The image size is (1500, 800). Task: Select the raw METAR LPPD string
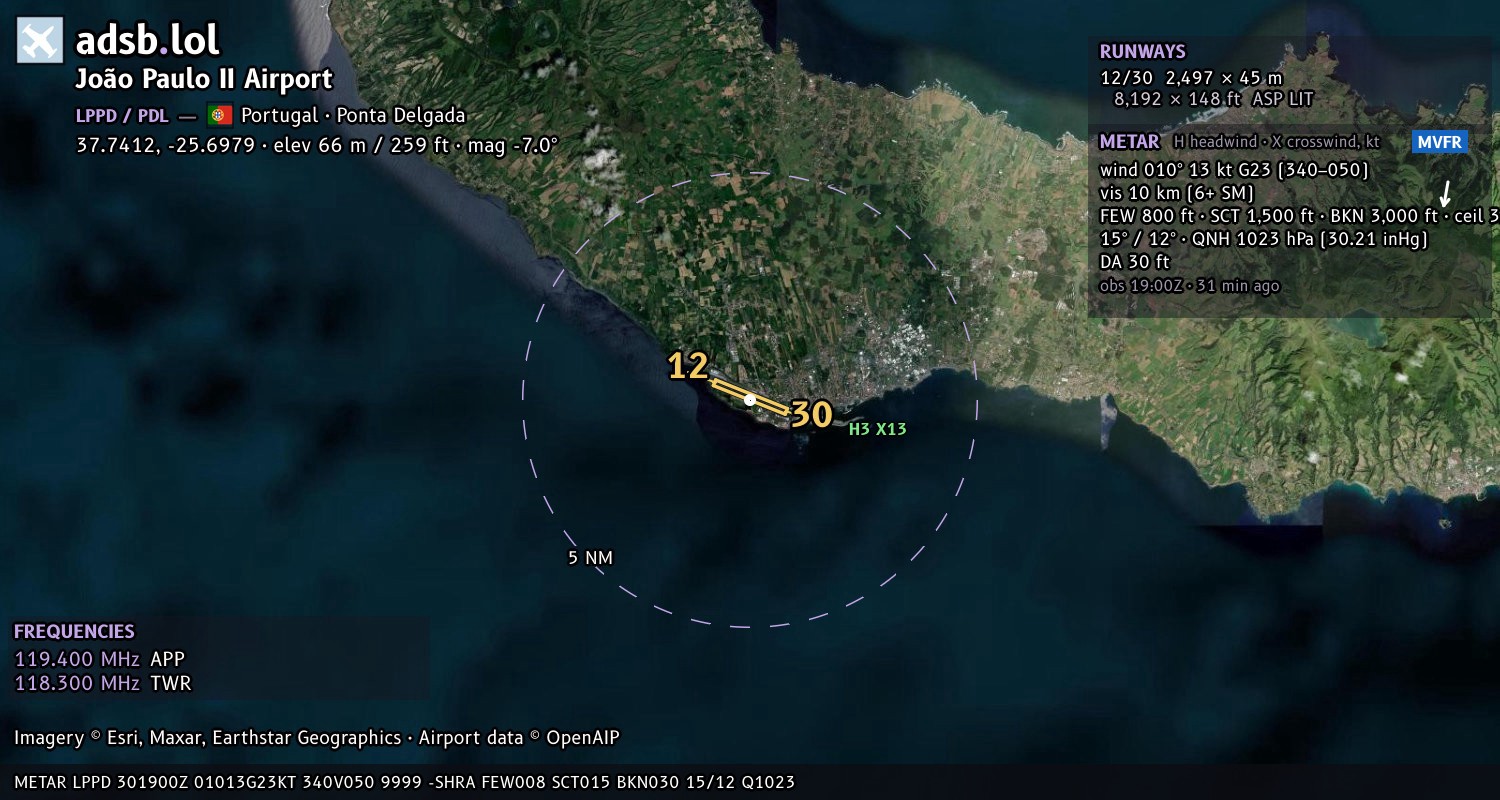[x=405, y=782]
